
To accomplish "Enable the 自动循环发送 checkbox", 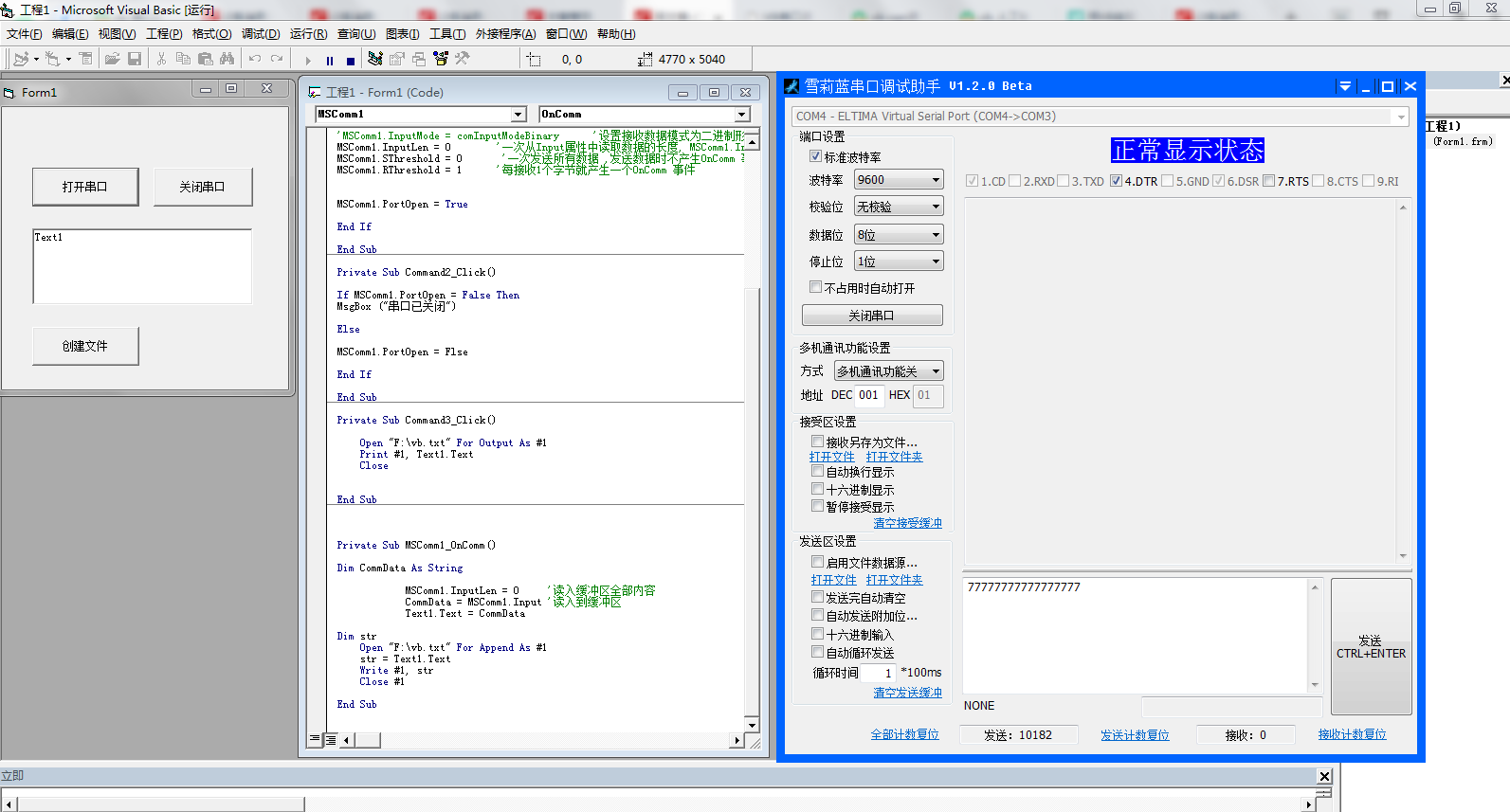I will 817,652.
